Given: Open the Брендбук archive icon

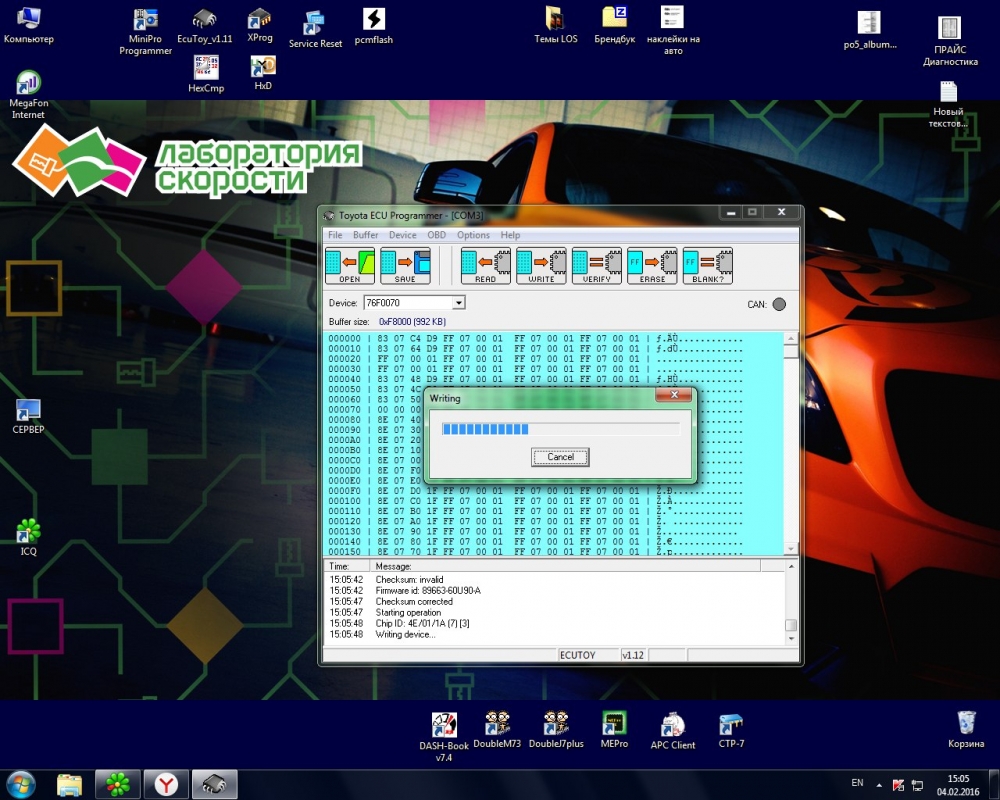Looking at the screenshot, I should 614,25.
